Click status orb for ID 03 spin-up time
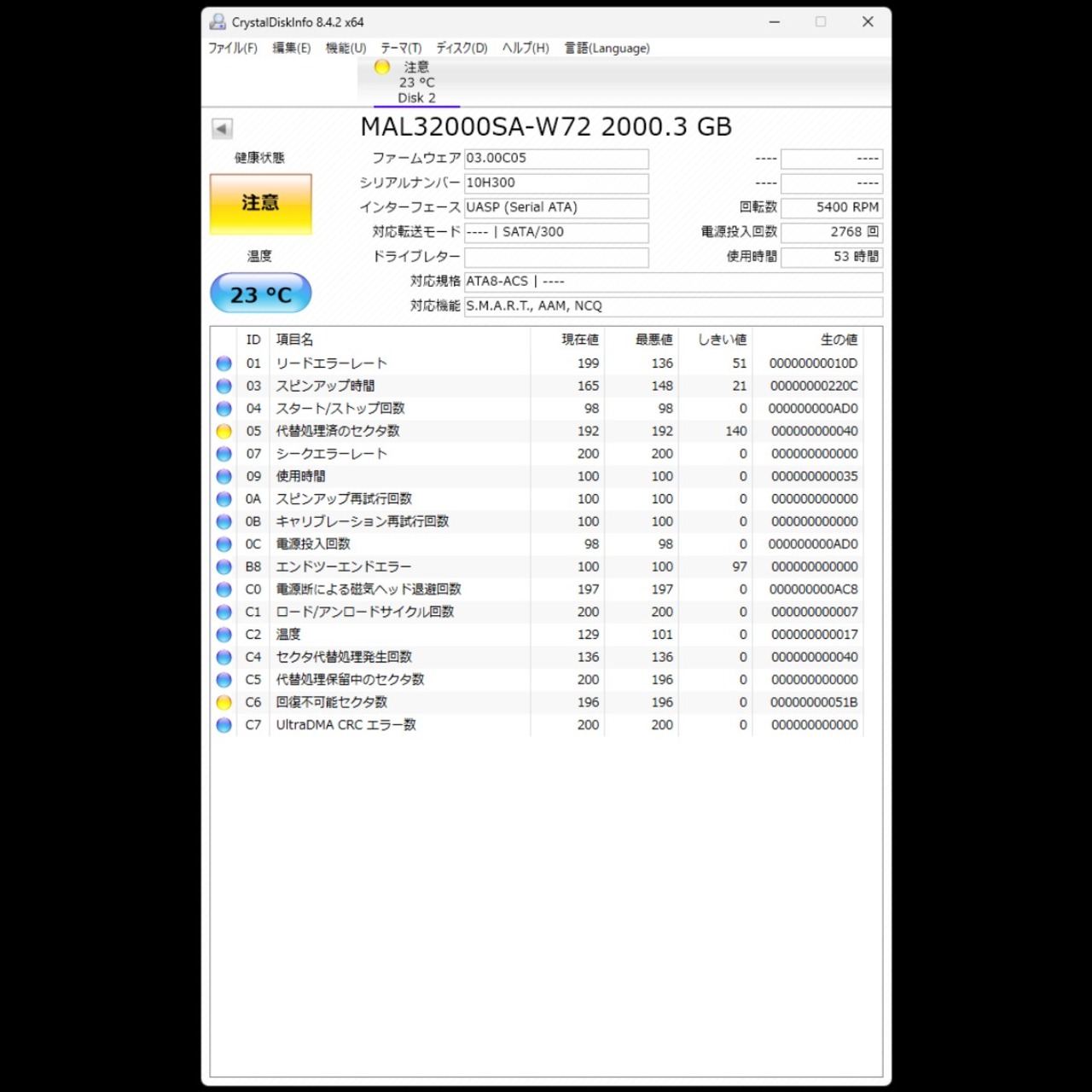The width and height of the screenshot is (1092, 1092). coord(224,386)
